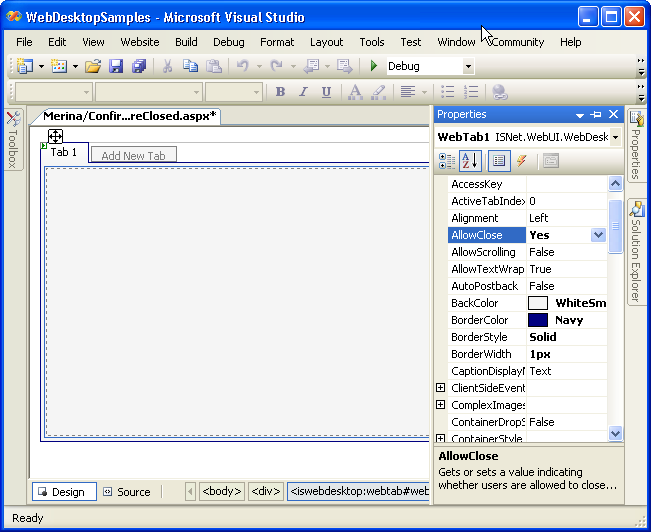This screenshot has width=651, height=532.
Task: Click the Save All icon
Action: (x=139, y=66)
